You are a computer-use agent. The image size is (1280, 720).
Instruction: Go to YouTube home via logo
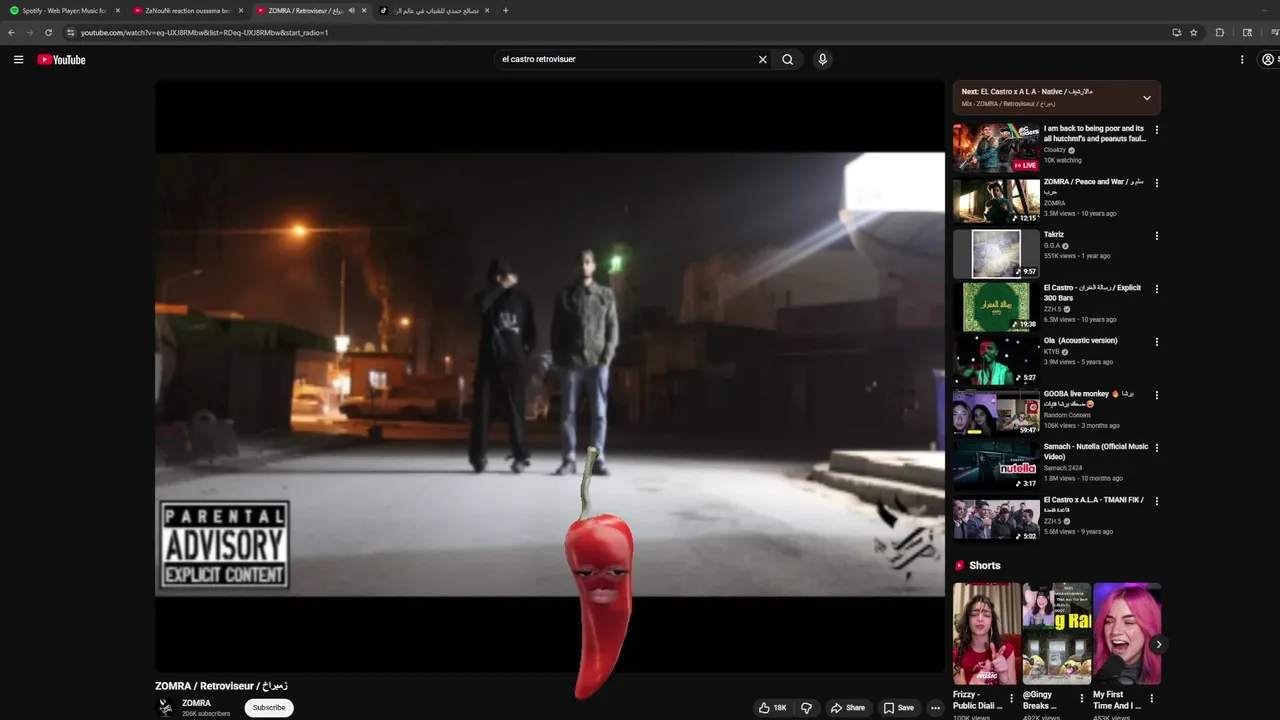click(61, 59)
